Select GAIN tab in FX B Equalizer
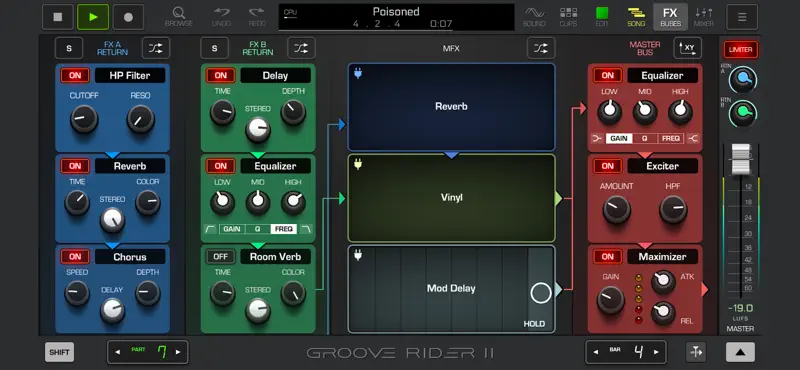 click(x=232, y=229)
